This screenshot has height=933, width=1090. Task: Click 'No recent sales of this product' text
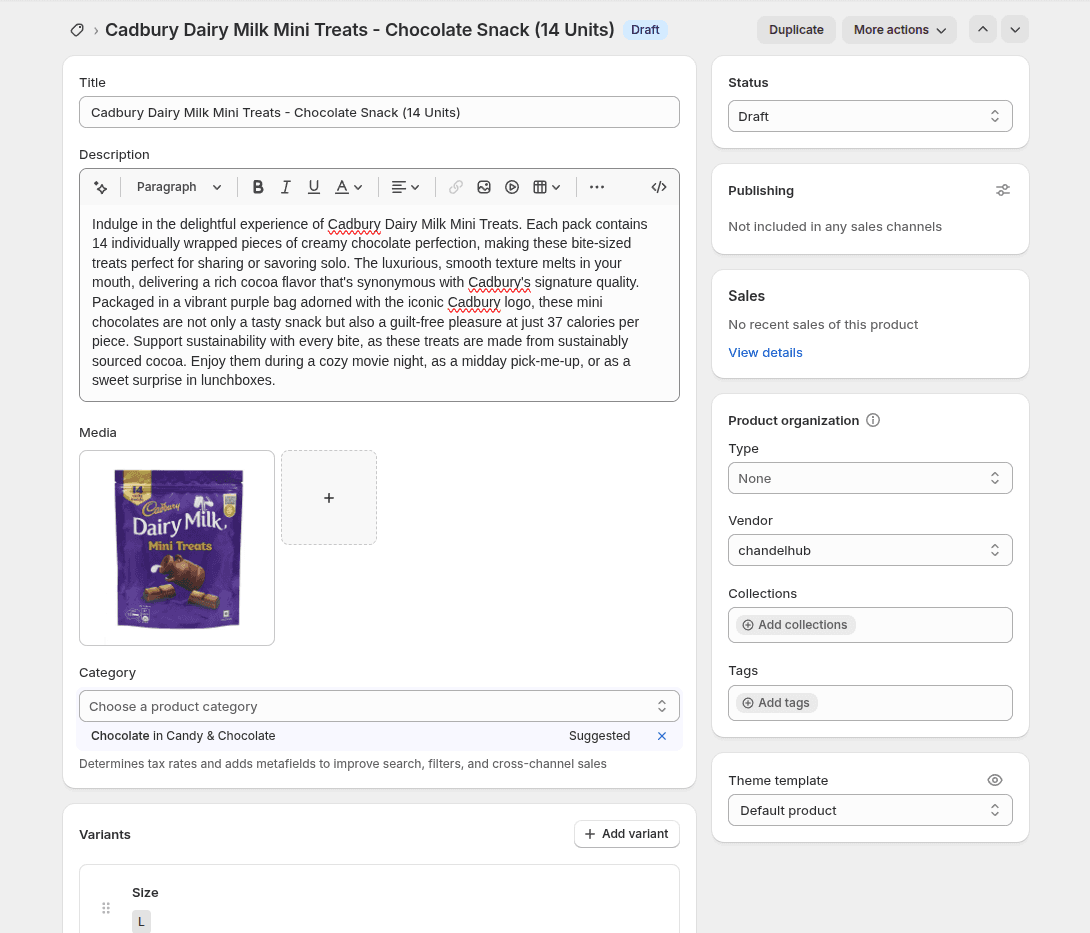click(x=823, y=325)
